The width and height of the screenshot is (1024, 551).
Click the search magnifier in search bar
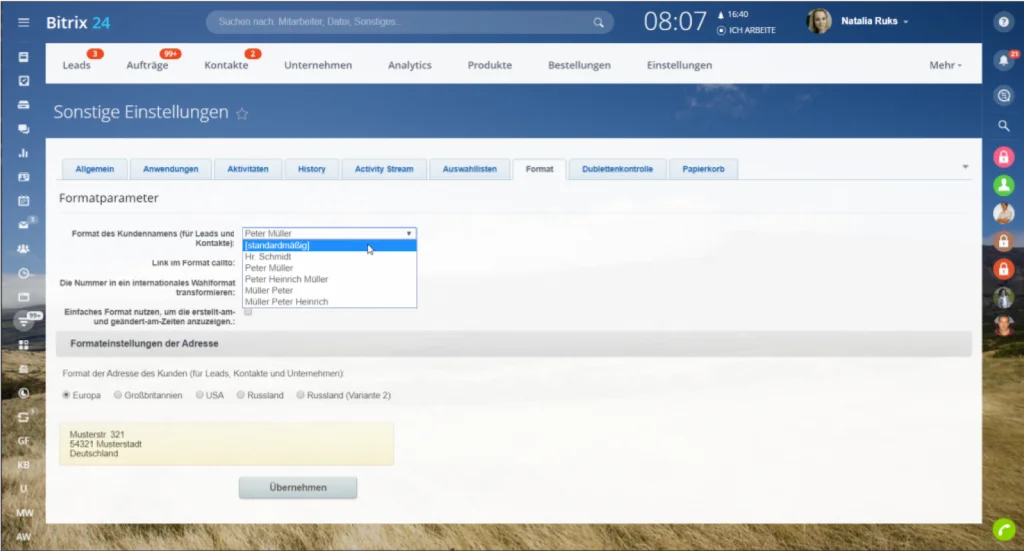[598, 22]
